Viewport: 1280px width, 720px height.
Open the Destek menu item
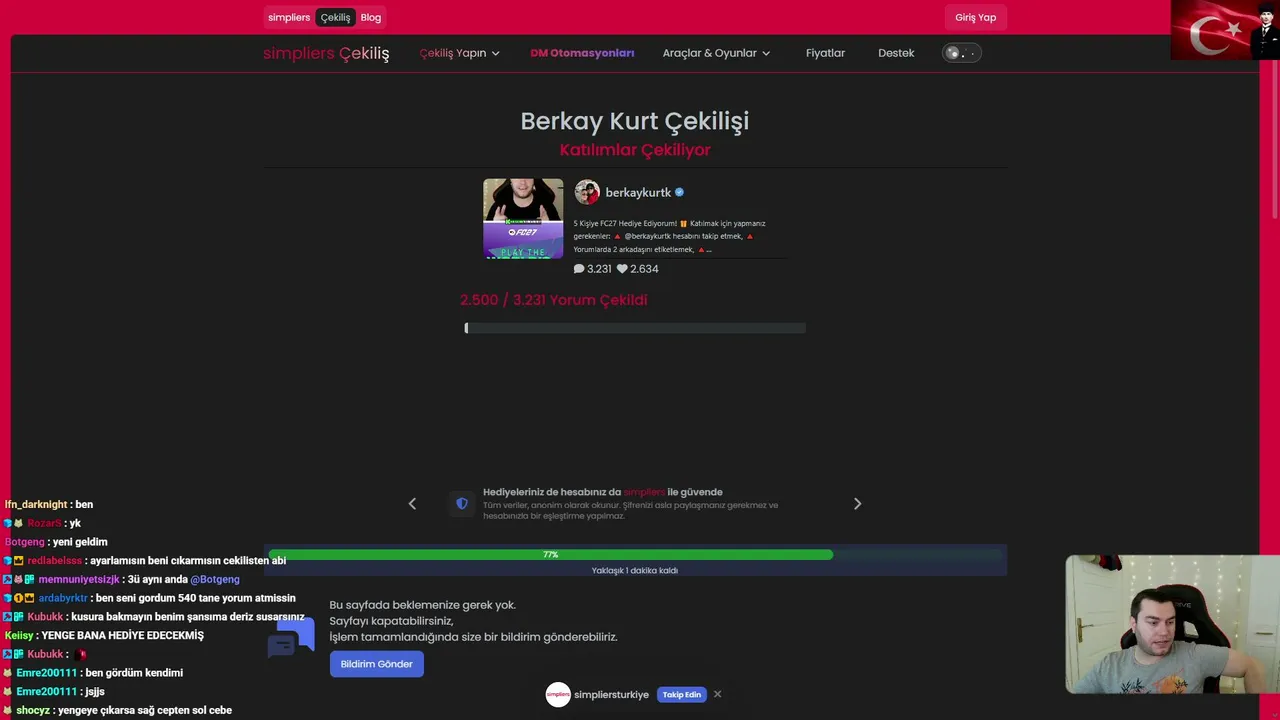[x=896, y=53]
